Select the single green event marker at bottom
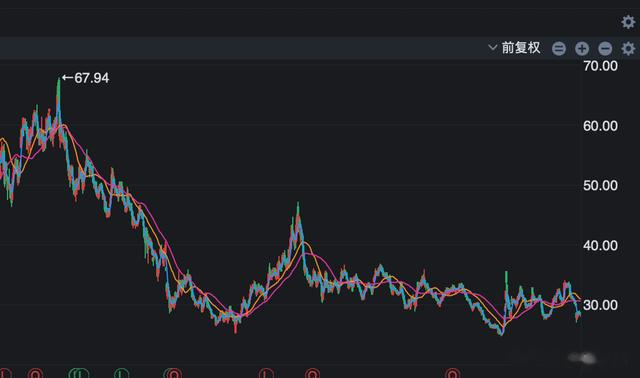This screenshot has height=378, width=640. click(121, 374)
